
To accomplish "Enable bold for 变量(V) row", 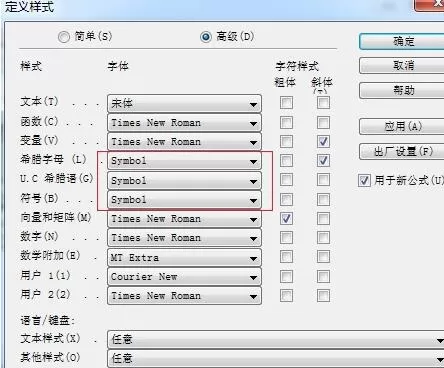I will (286, 141).
